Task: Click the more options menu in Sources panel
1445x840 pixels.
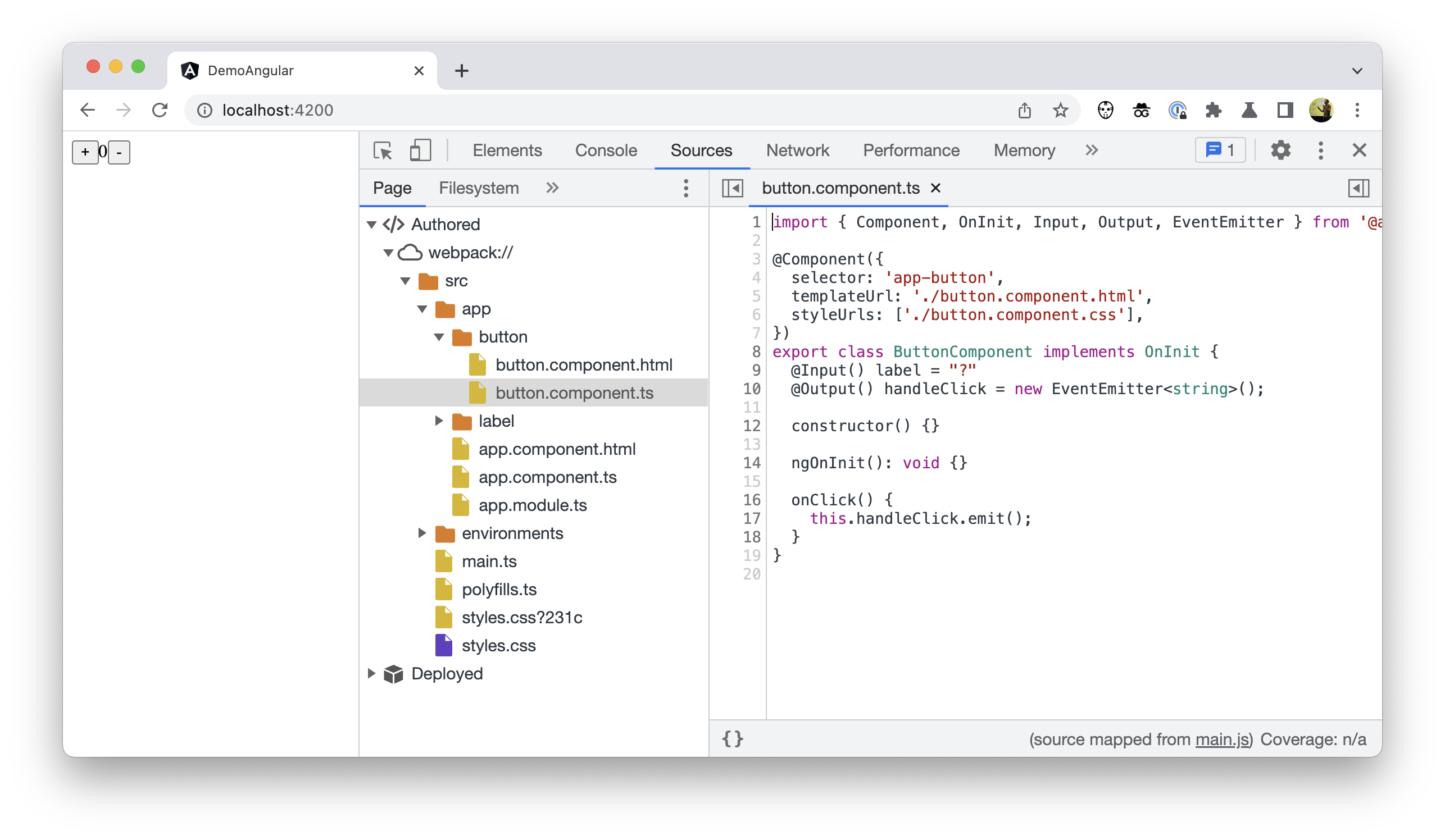Action: coord(686,188)
